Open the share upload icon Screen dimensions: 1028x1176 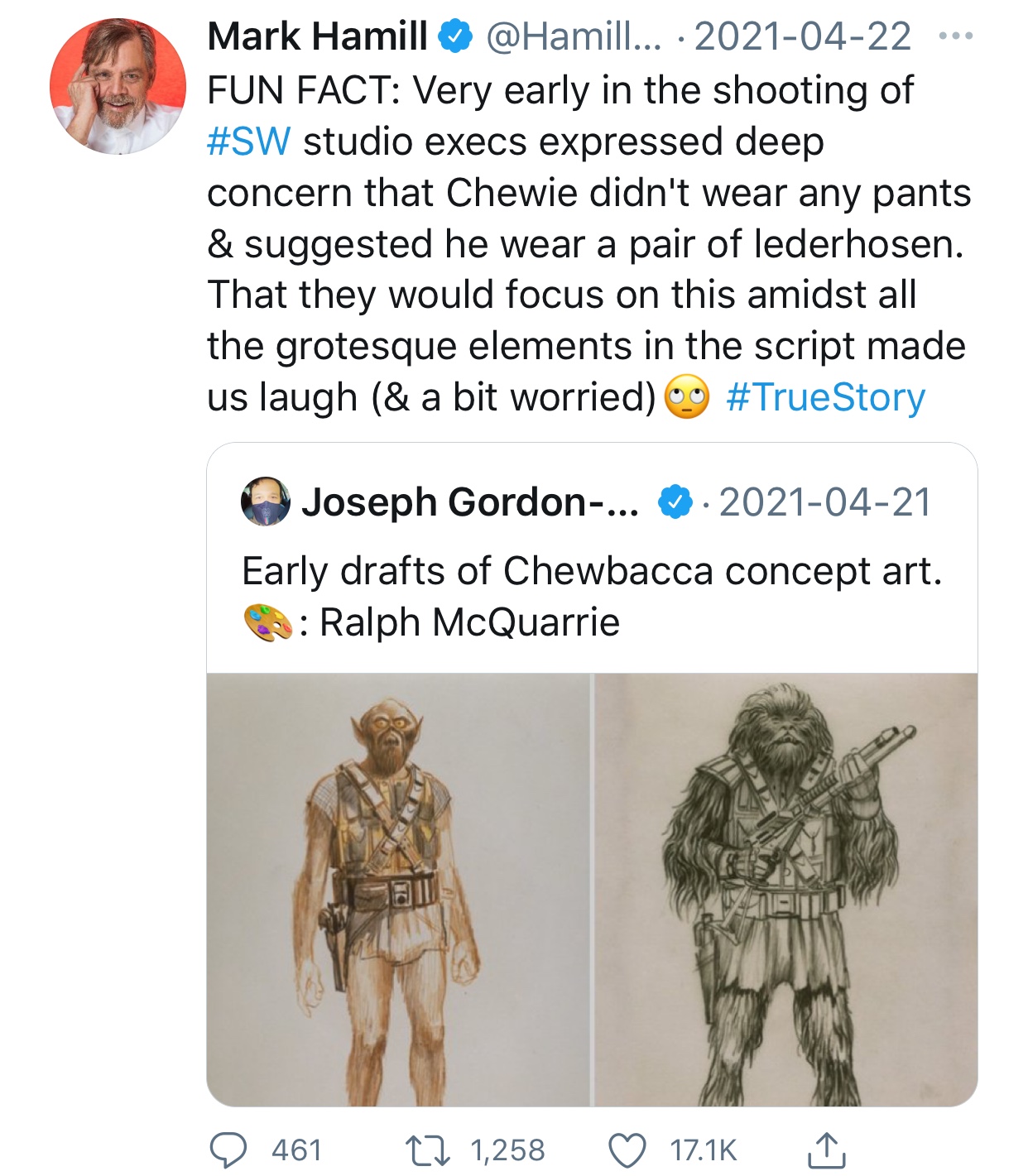(x=825, y=1150)
